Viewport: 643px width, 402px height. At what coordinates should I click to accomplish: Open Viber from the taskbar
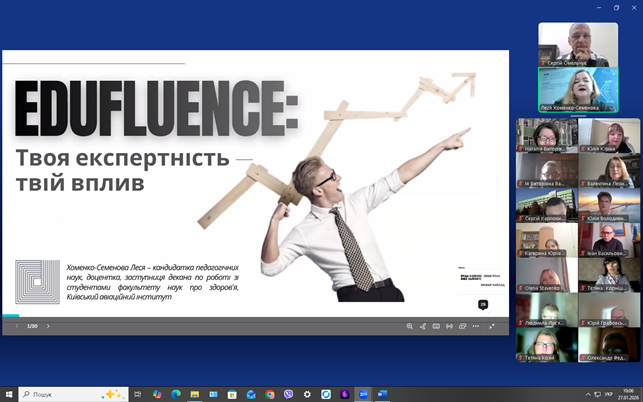tap(288, 394)
